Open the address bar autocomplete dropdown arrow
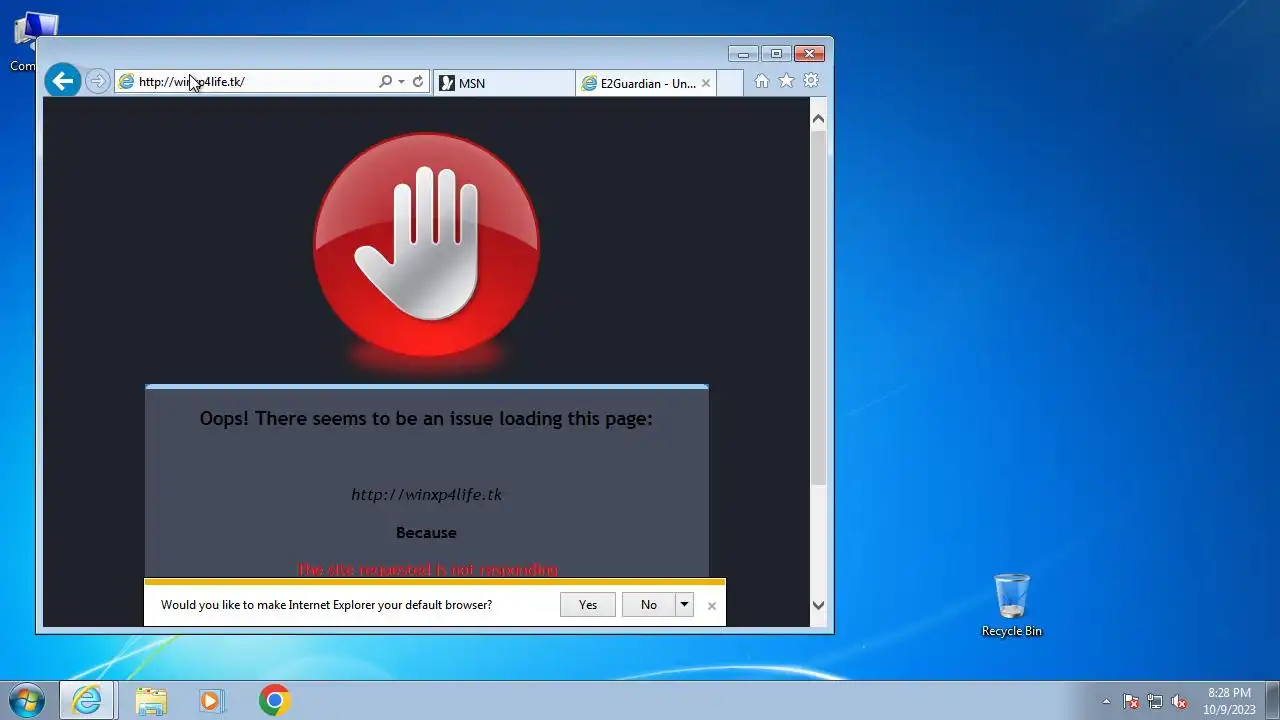1280x720 pixels. [401, 82]
